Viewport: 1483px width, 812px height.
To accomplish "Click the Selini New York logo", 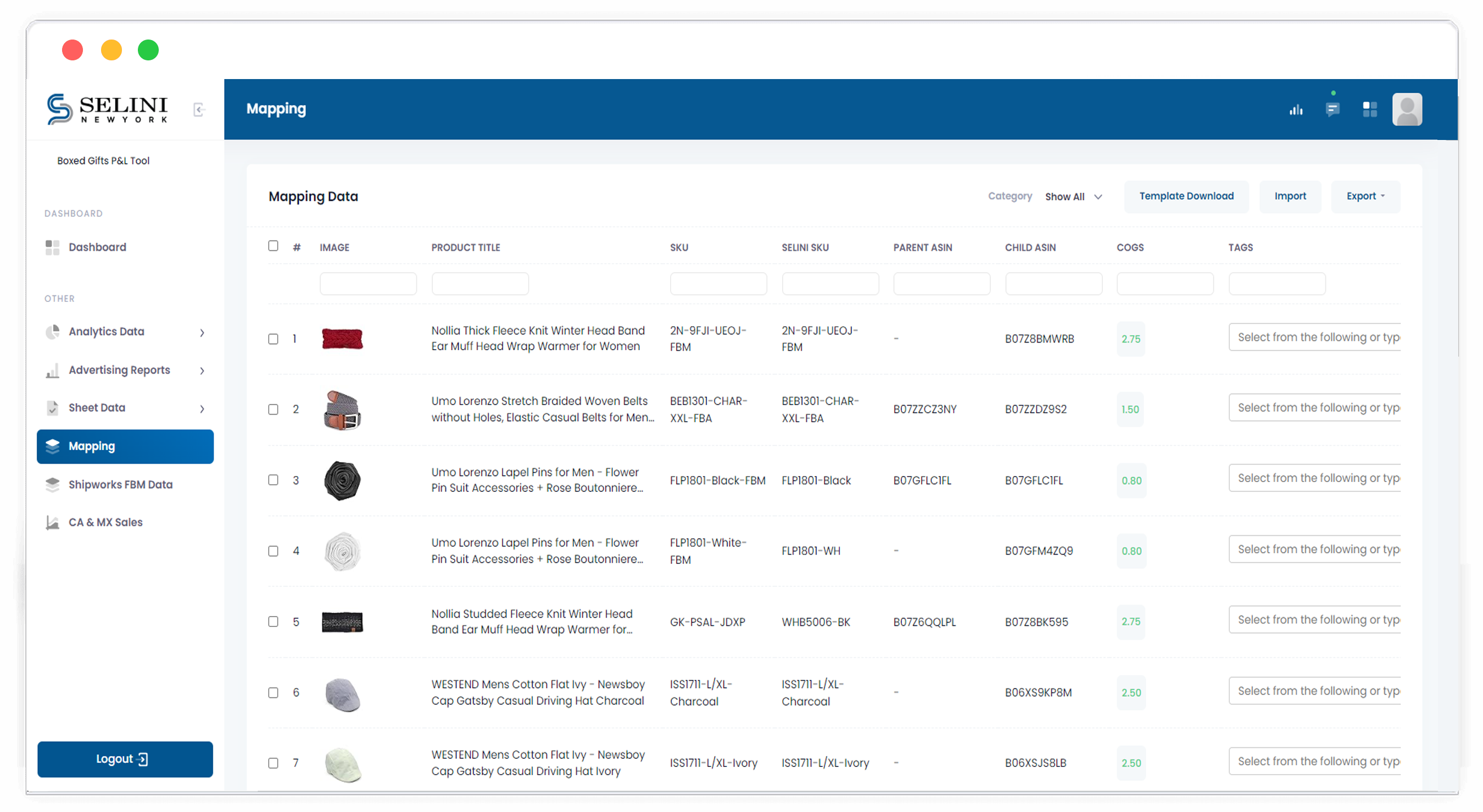I will point(108,108).
